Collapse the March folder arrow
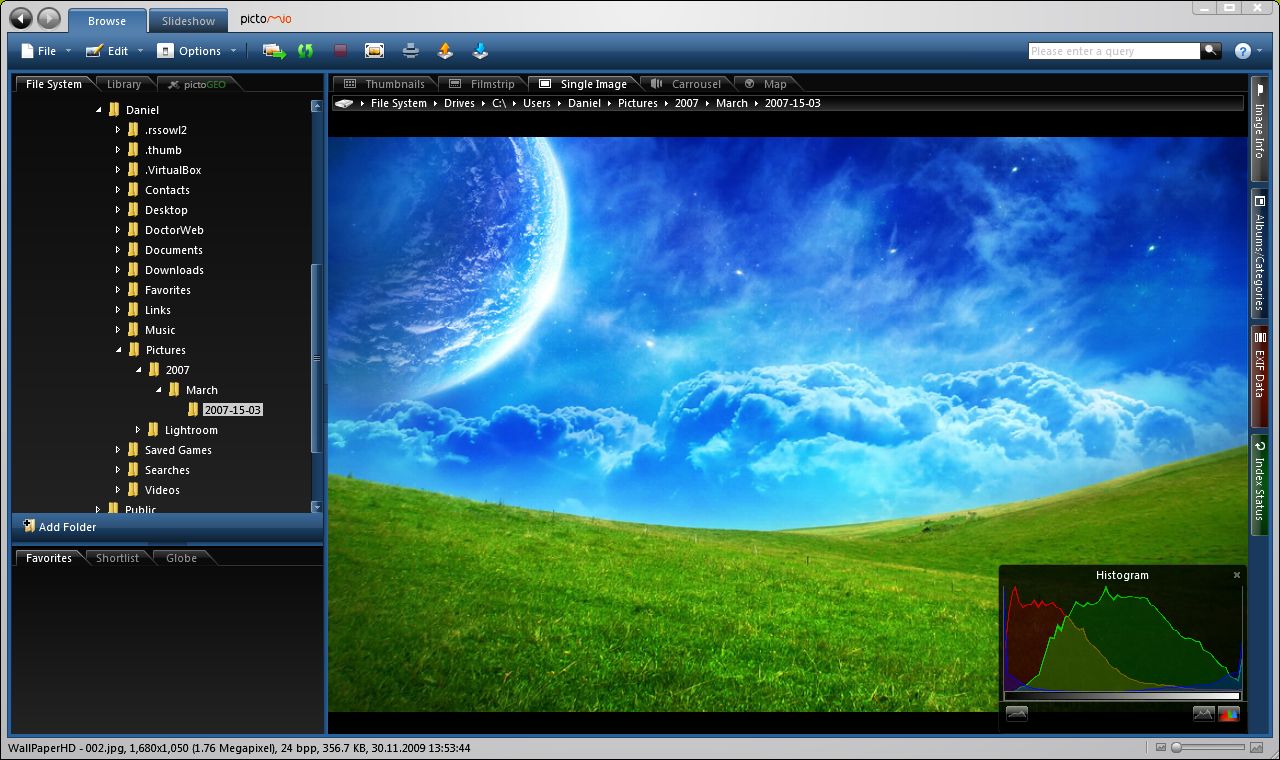This screenshot has height=760, width=1280. point(159,390)
